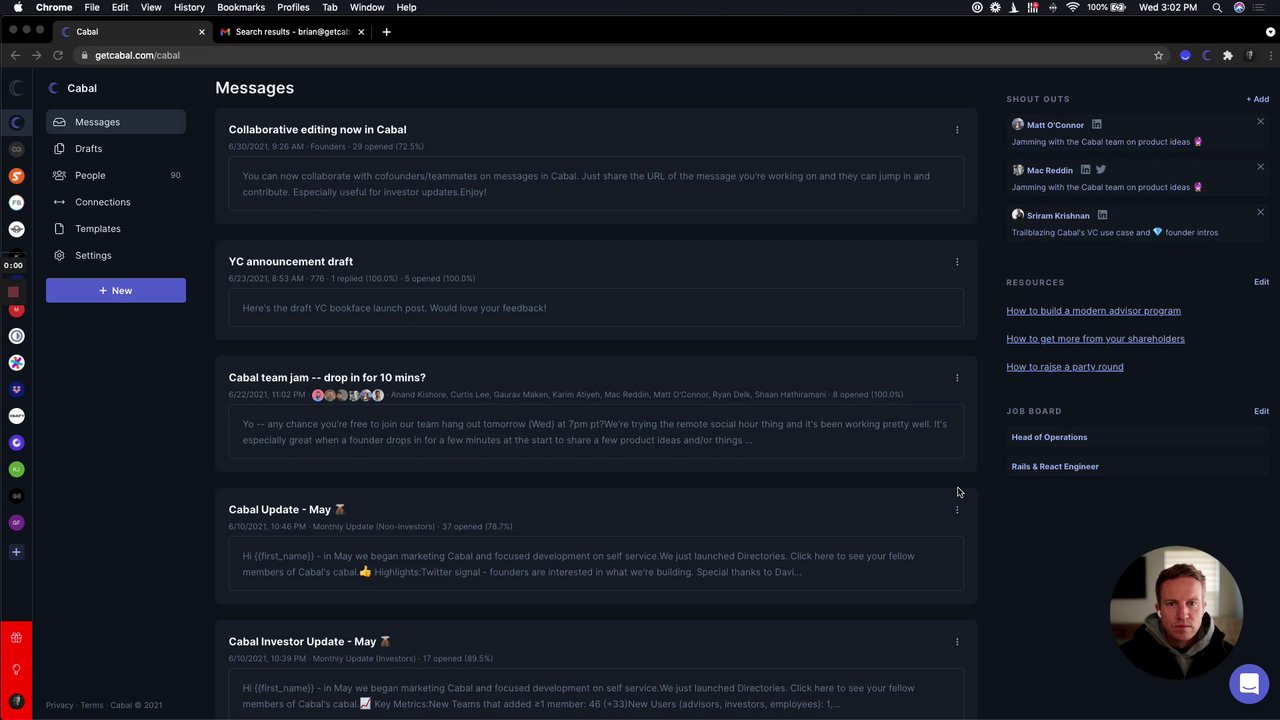Image resolution: width=1280 pixels, height=720 pixels.
Task: Expand the Cabal Update - May options menu
Action: click(x=957, y=510)
